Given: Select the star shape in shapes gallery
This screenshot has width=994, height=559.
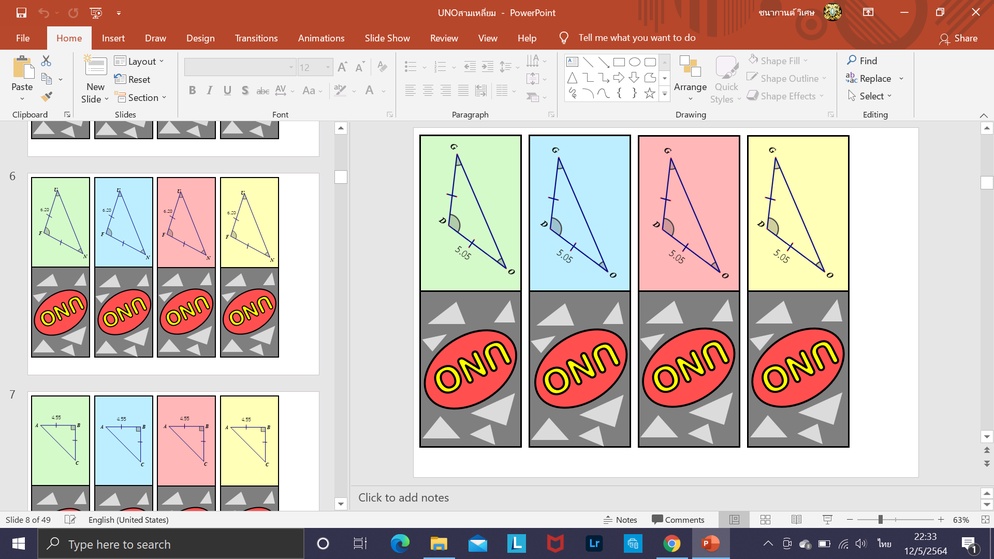Looking at the screenshot, I should click(649, 93).
